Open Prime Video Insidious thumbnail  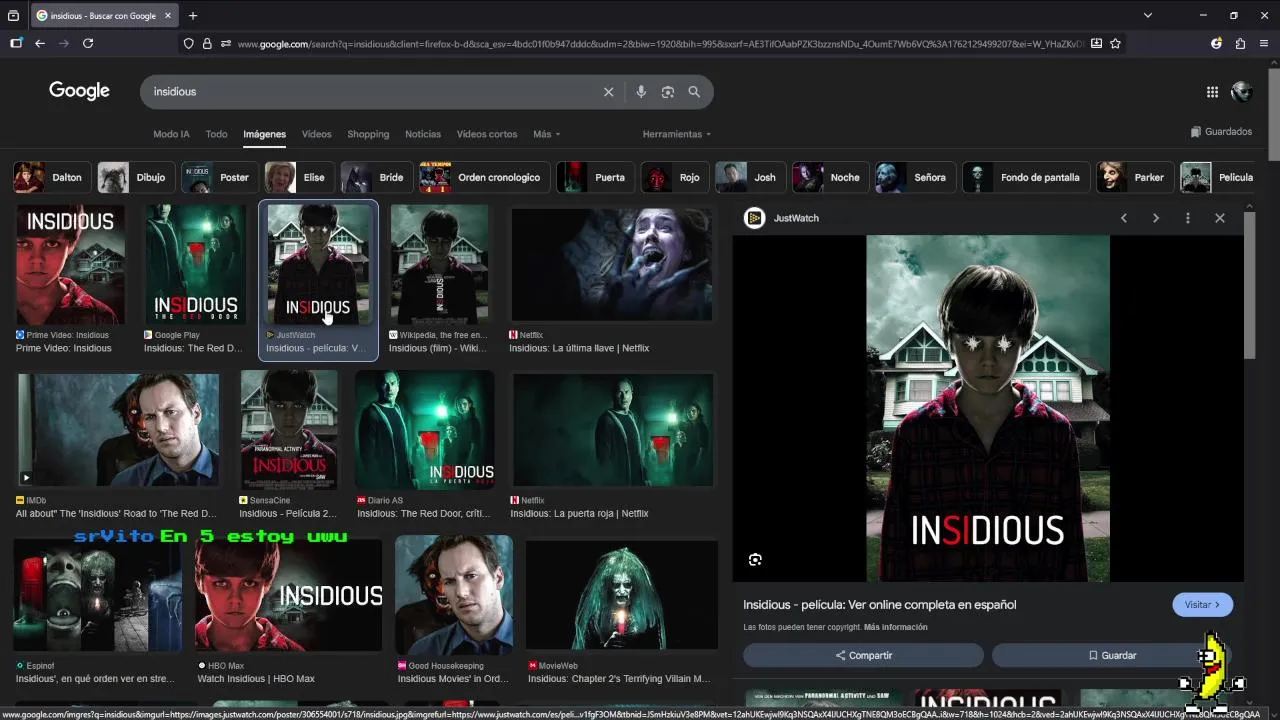(70, 265)
